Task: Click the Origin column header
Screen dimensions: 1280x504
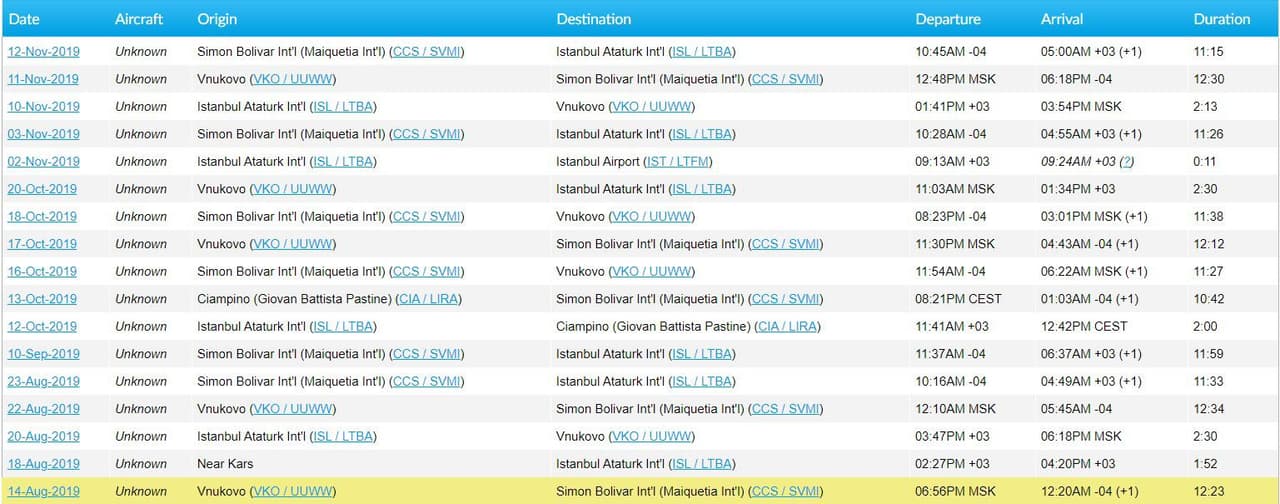Action: click(217, 19)
